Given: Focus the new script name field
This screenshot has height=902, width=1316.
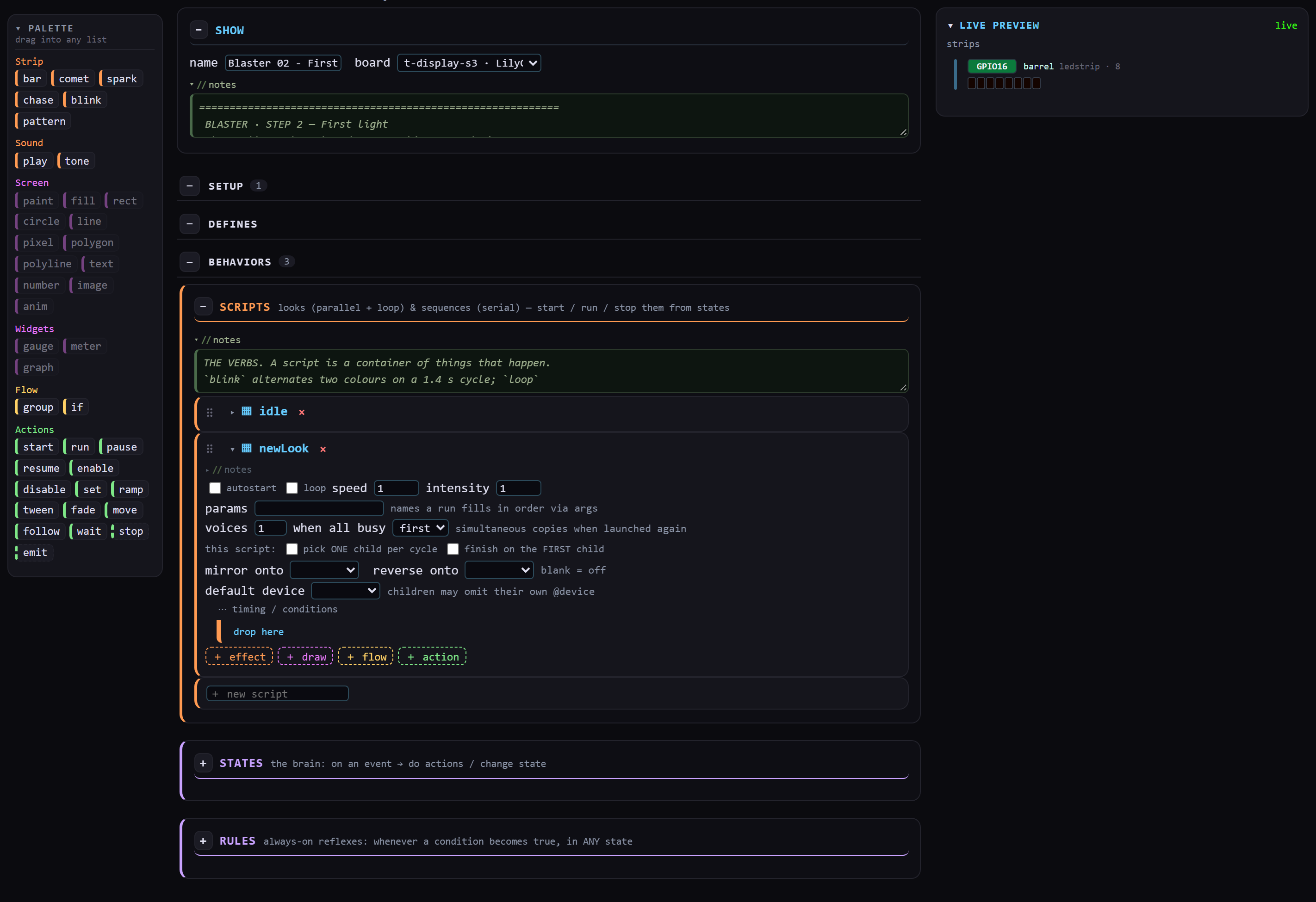Looking at the screenshot, I should (x=278, y=694).
